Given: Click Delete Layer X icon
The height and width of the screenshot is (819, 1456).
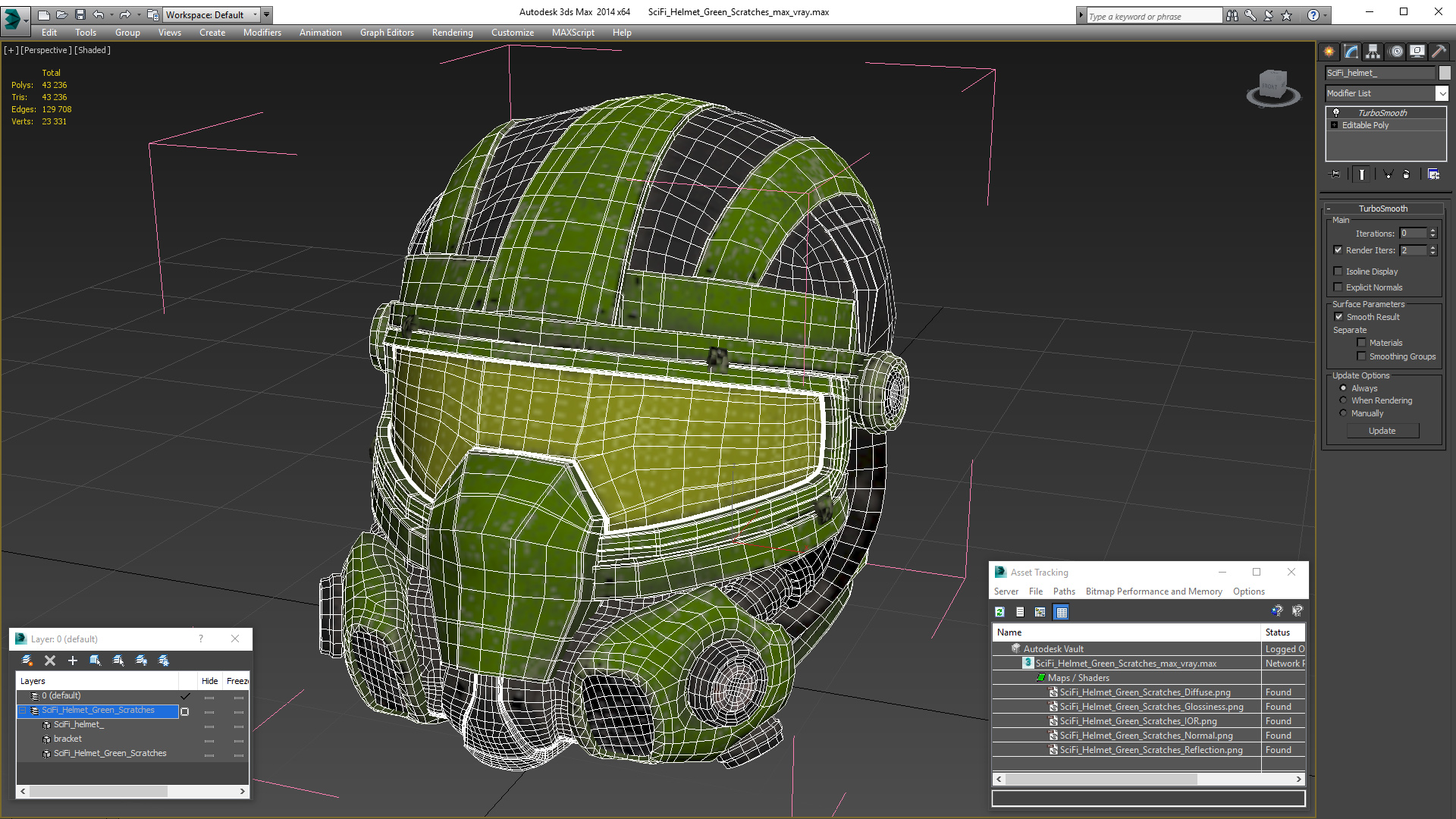Looking at the screenshot, I should click(50, 661).
